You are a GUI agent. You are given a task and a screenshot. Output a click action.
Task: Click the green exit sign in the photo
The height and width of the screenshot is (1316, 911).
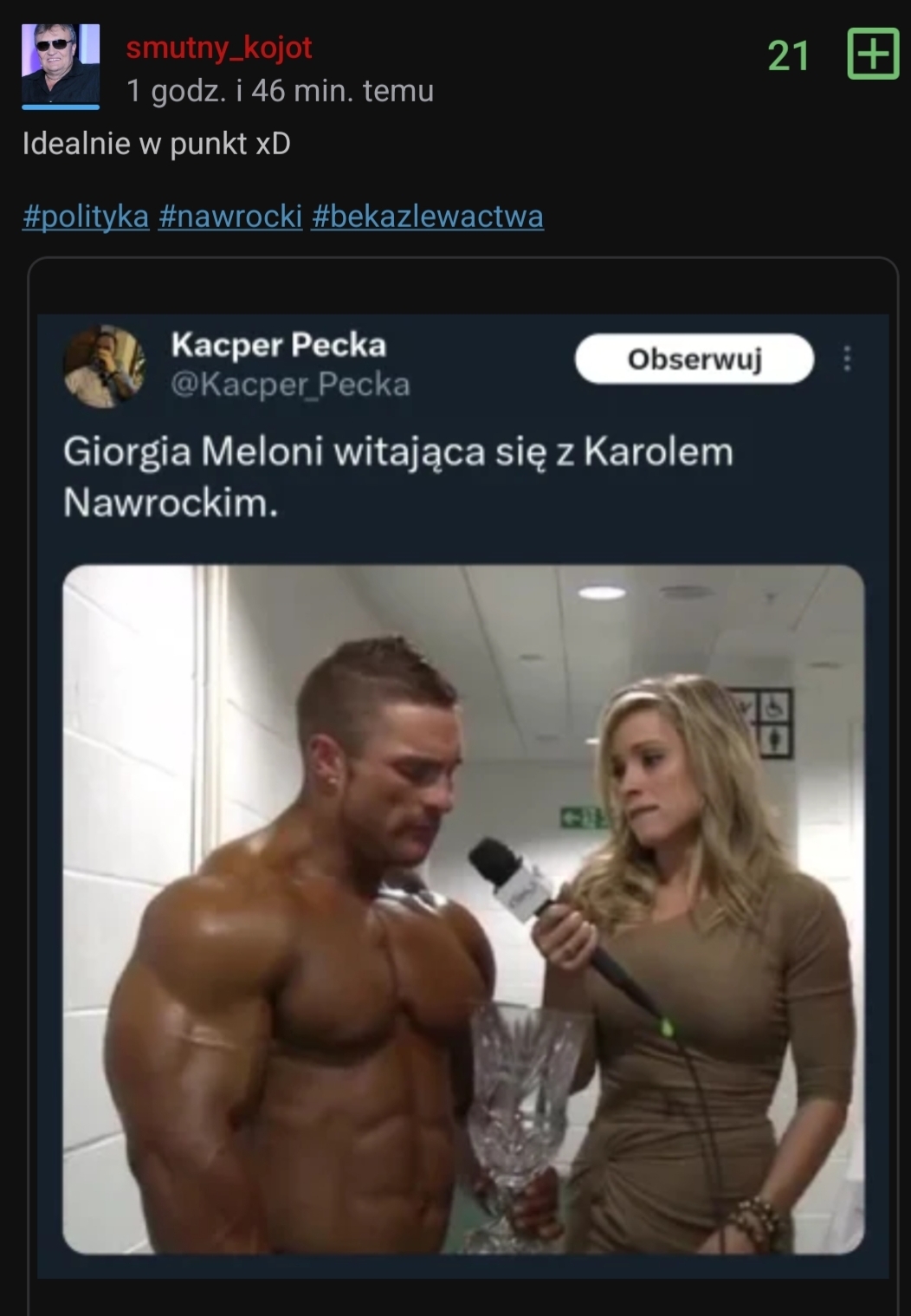(x=582, y=816)
